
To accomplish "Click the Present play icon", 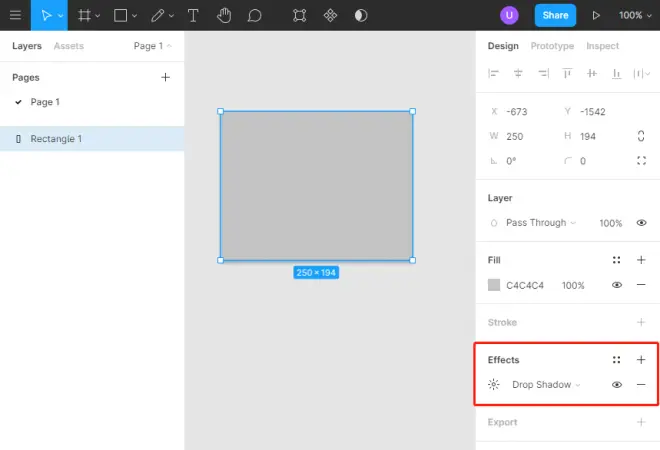I will pyautogui.click(x=596, y=16).
